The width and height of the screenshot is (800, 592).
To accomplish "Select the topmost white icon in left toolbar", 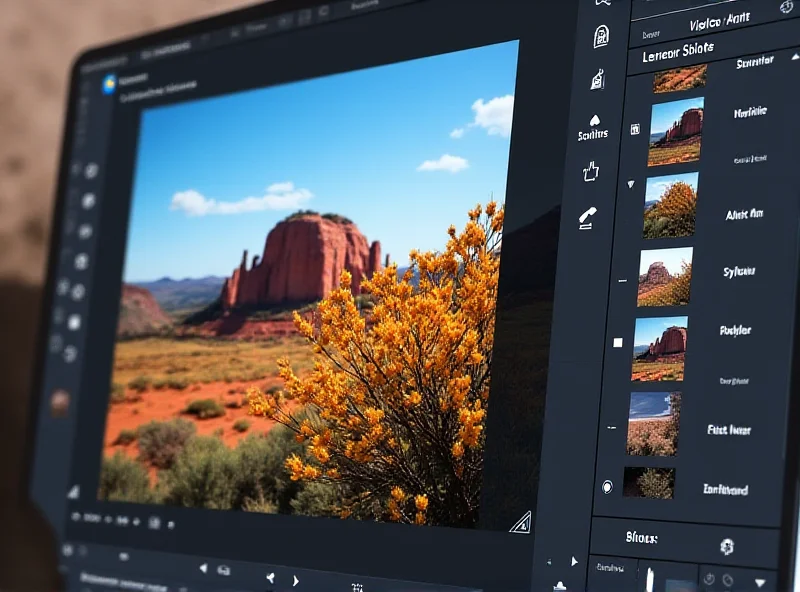I will point(91,170).
